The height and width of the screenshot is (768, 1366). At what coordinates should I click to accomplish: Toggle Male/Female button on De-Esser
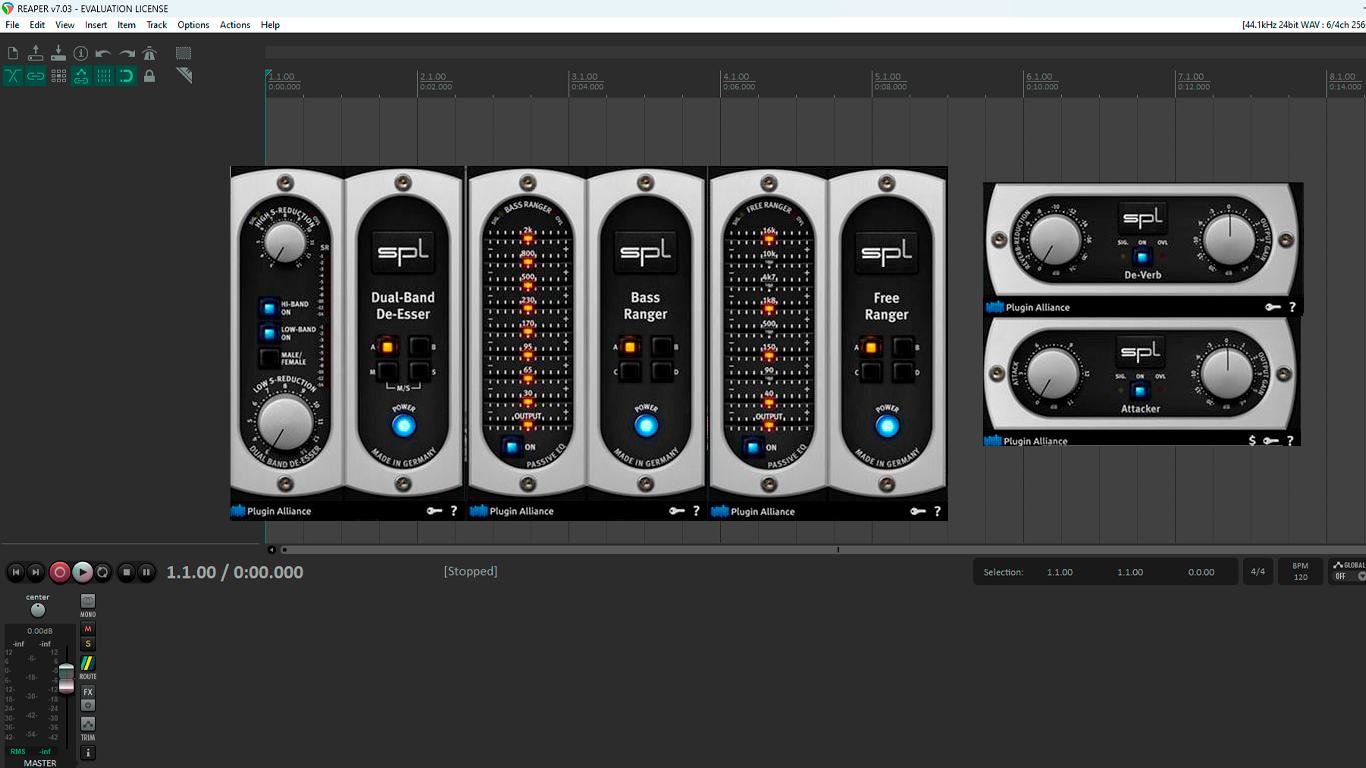(268, 358)
